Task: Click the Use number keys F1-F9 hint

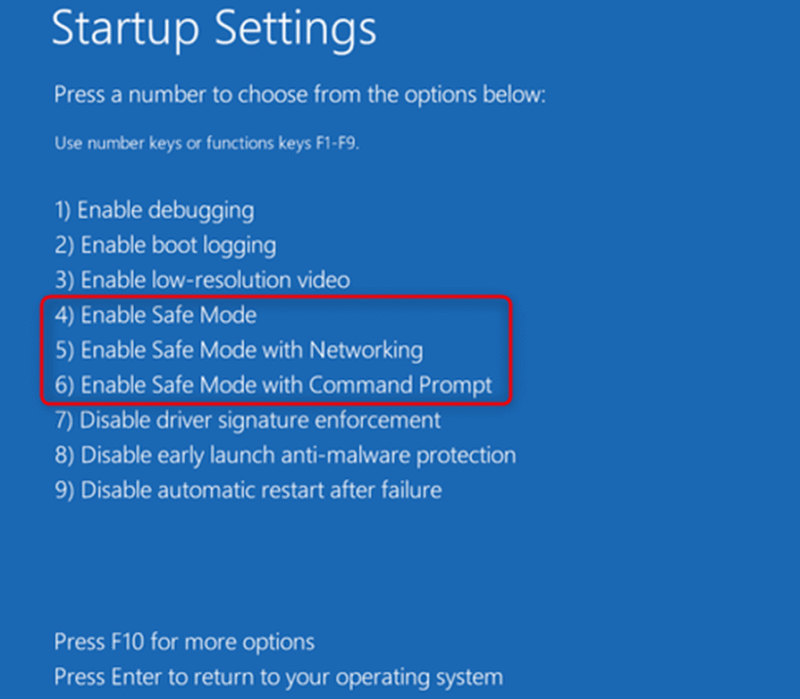Action: [x=207, y=143]
